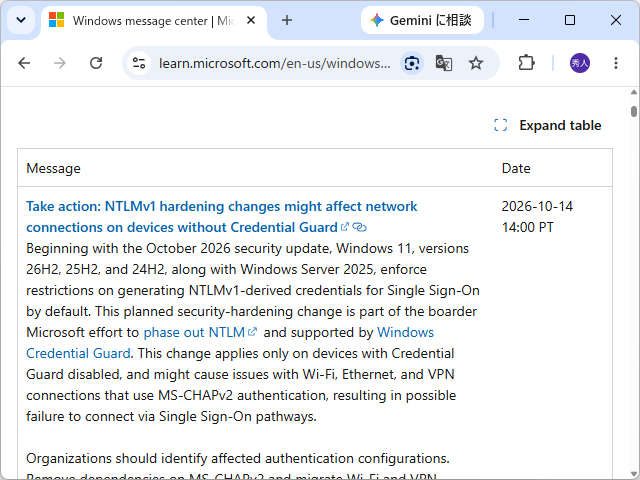Select the Windows message center tab
Image resolution: width=640 pixels, height=480 pixels.
(x=151, y=20)
